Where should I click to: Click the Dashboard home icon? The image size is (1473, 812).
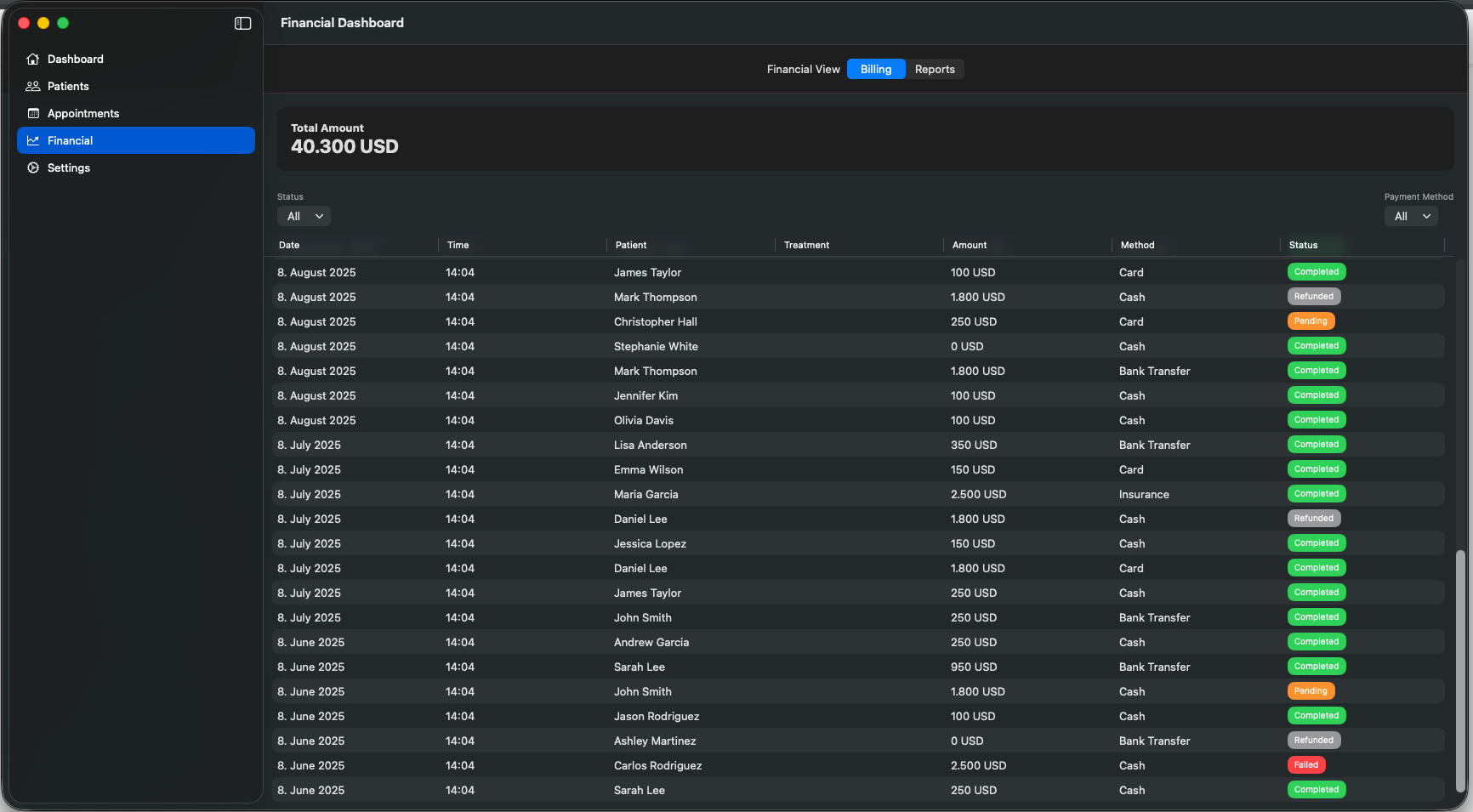coord(33,59)
